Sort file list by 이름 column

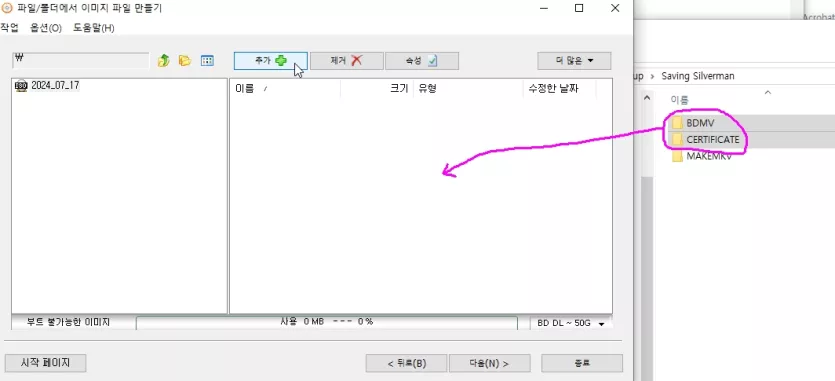(285, 89)
